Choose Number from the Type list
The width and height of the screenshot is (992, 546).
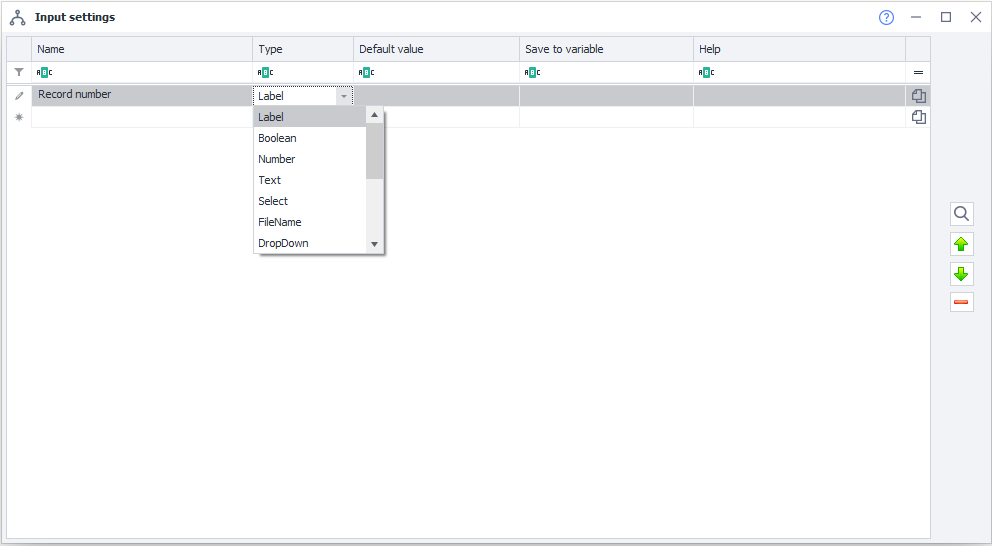(x=276, y=159)
